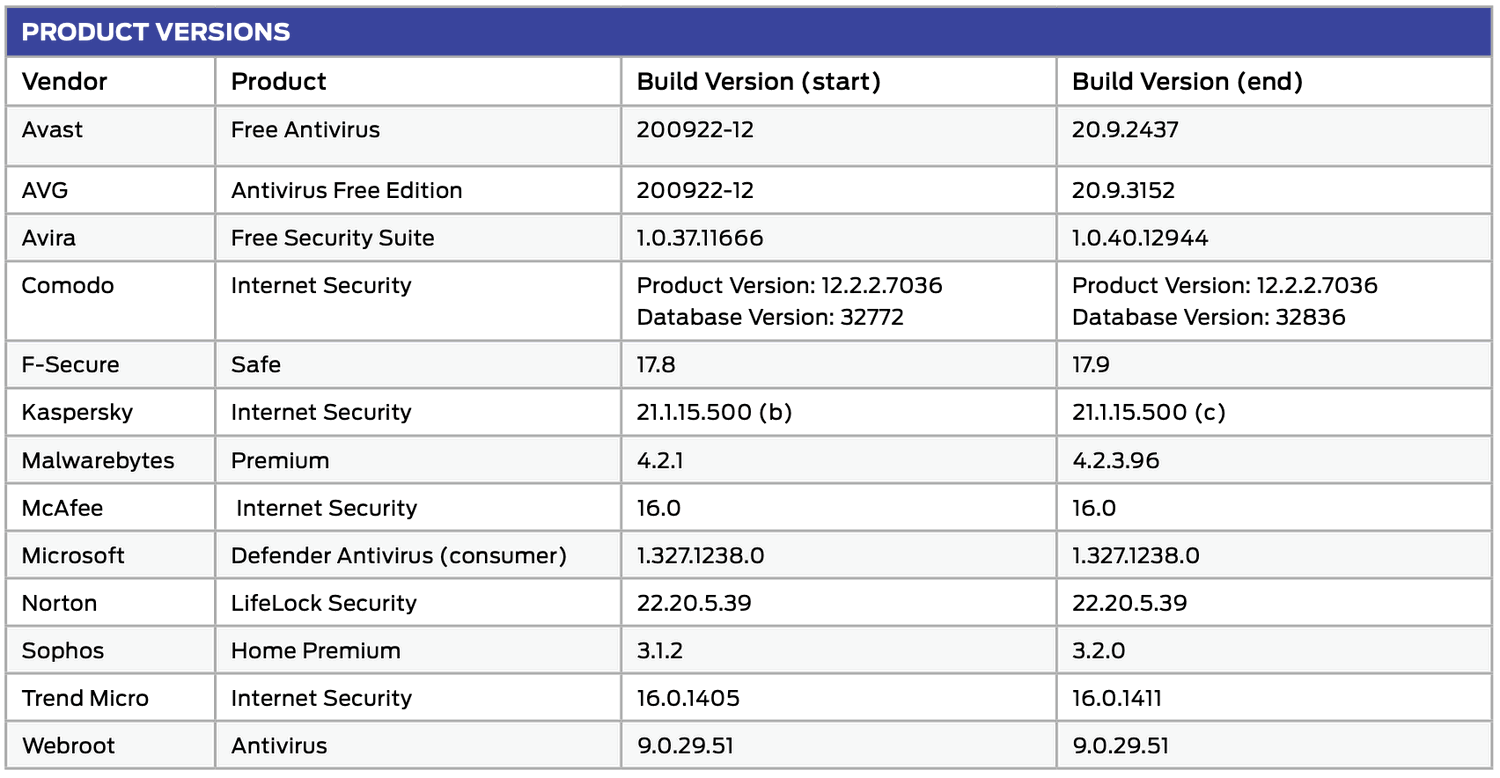Viewport: 1500px width, 778px height.
Task: Click the PRODUCT VERSIONS table title
Action: [x=156, y=32]
